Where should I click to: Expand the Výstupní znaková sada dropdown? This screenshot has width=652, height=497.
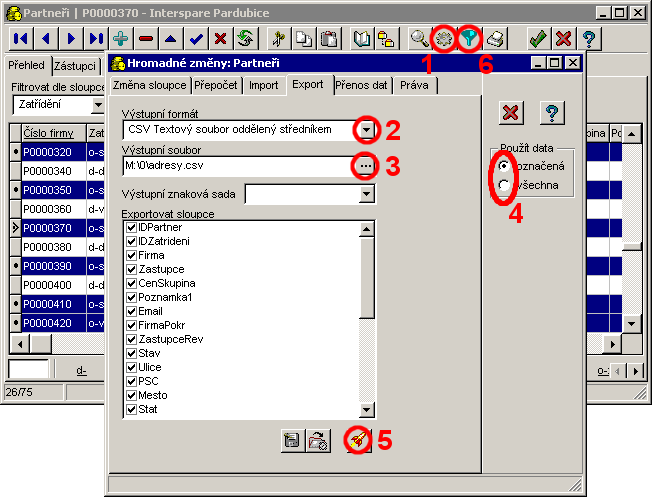coord(365,193)
